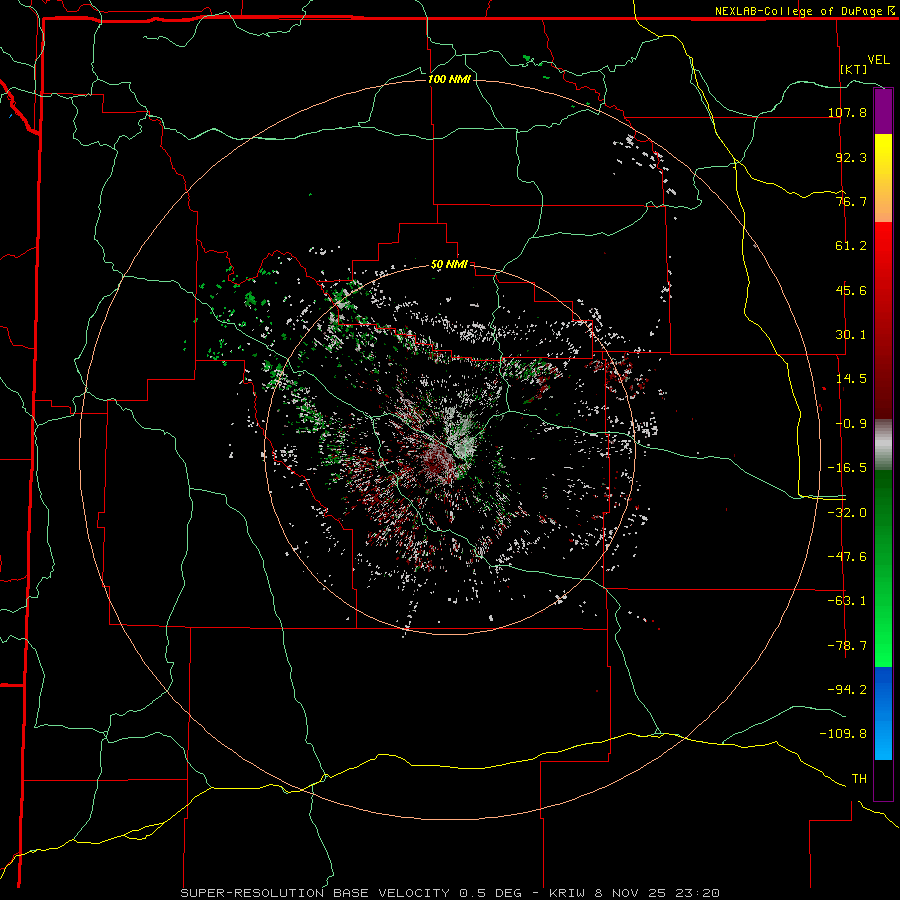Click the -109.8 legend value

(x=843, y=734)
